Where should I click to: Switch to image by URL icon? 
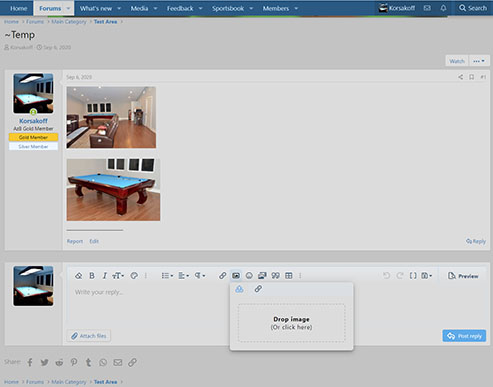click(258, 289)
